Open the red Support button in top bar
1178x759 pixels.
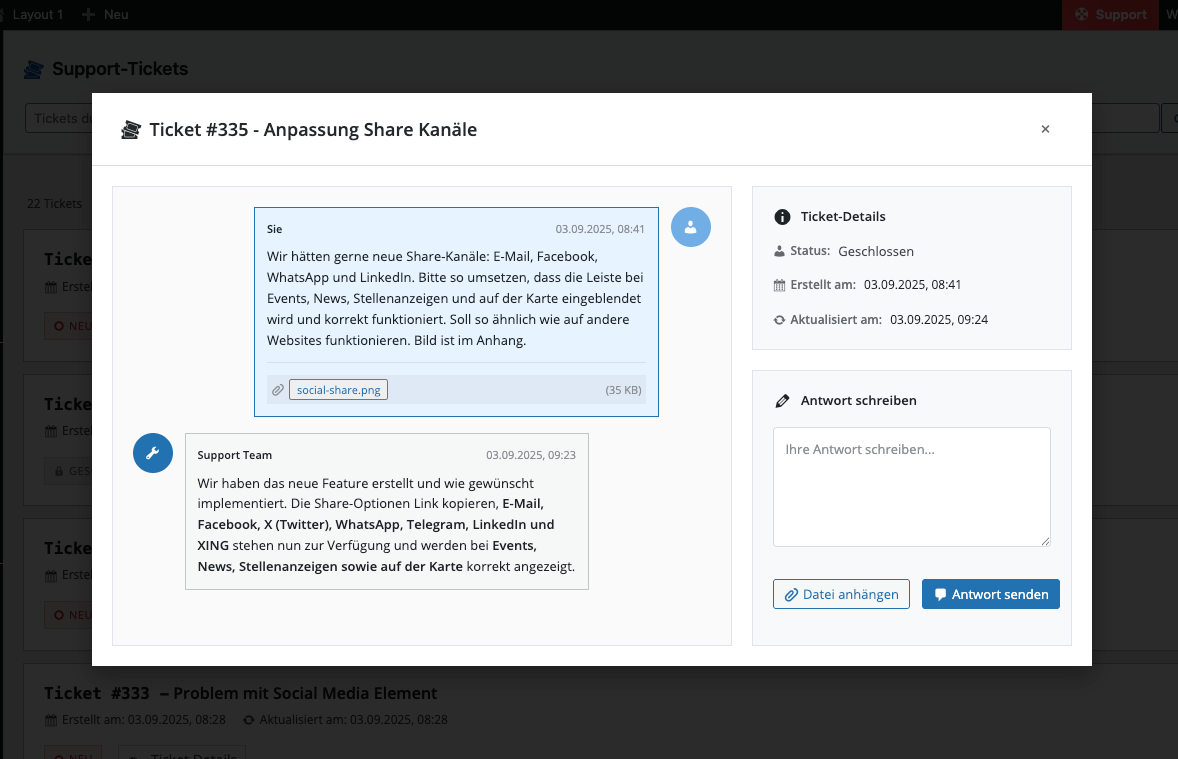[x=1109, y=14]
